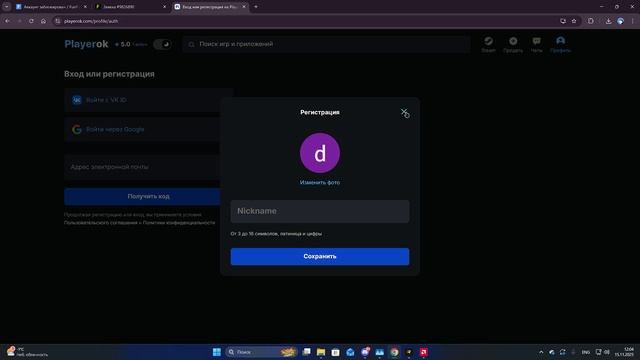The image size is (640, 360).
Task: Click the ENG language indicator
Action: (586, 352)
